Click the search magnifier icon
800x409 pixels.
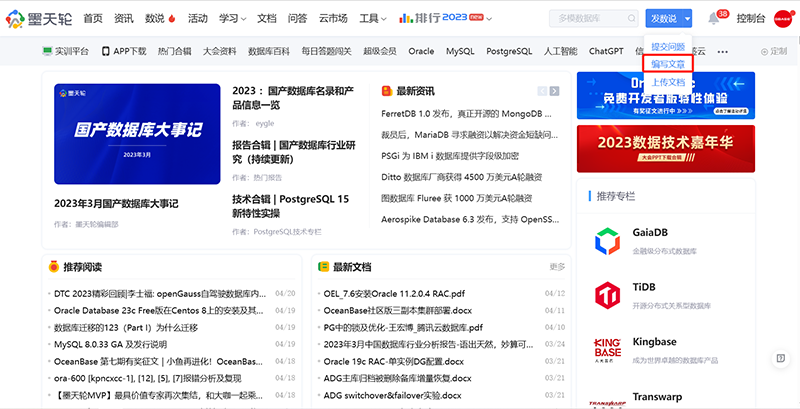pyautogui.click(x=632, y=19)
